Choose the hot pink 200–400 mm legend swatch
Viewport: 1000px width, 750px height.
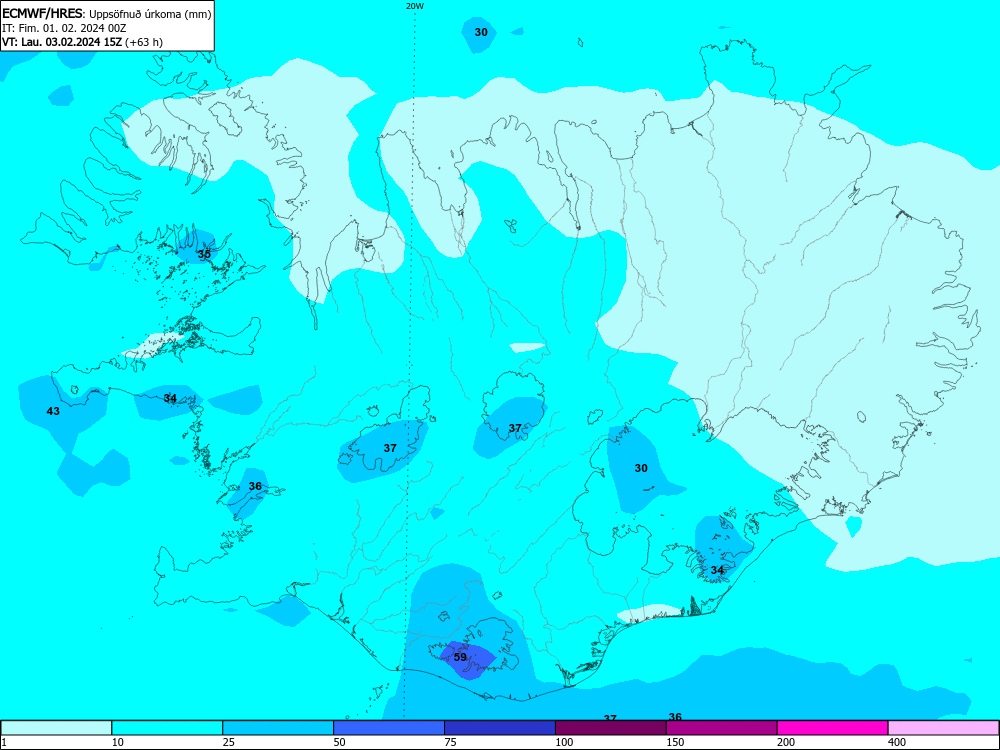coord(833,728)
